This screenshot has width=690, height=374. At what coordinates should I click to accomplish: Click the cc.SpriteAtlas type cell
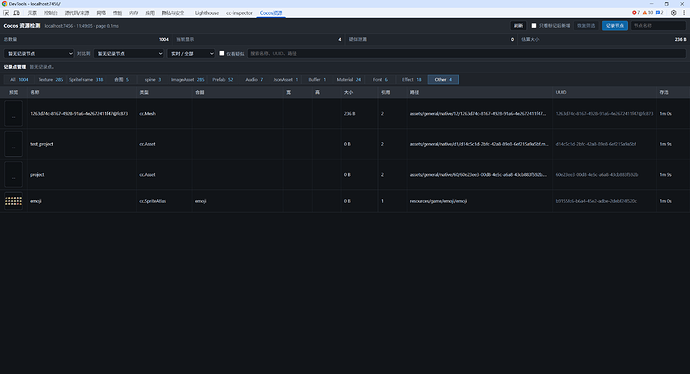click(x=153, y=201)
